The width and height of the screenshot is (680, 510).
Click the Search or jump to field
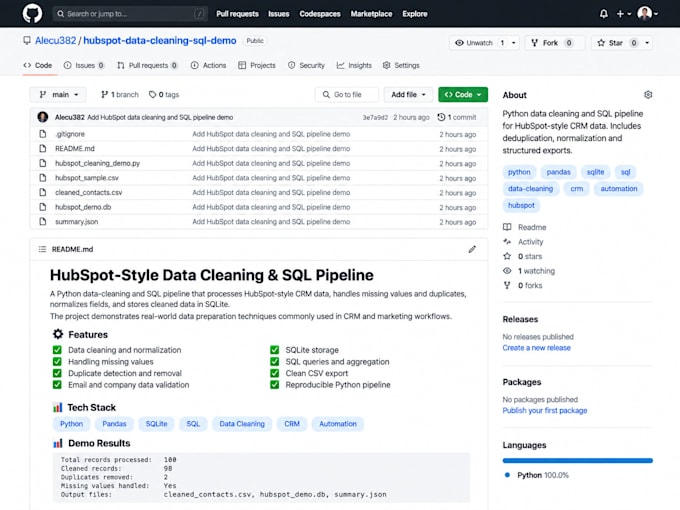coord(130,14)
